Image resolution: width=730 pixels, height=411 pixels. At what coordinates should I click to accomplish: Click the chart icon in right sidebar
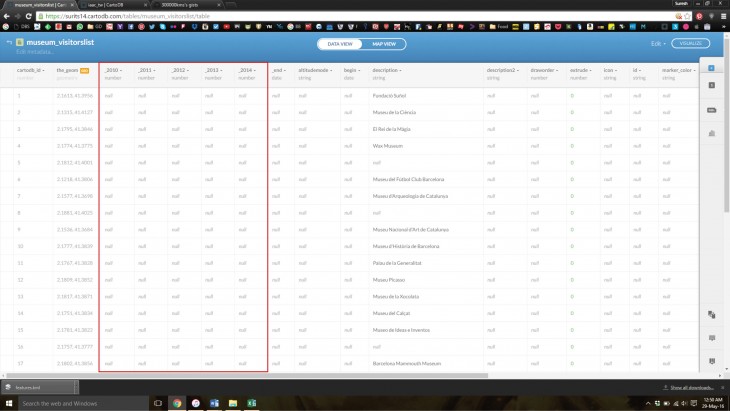point(711,131)
